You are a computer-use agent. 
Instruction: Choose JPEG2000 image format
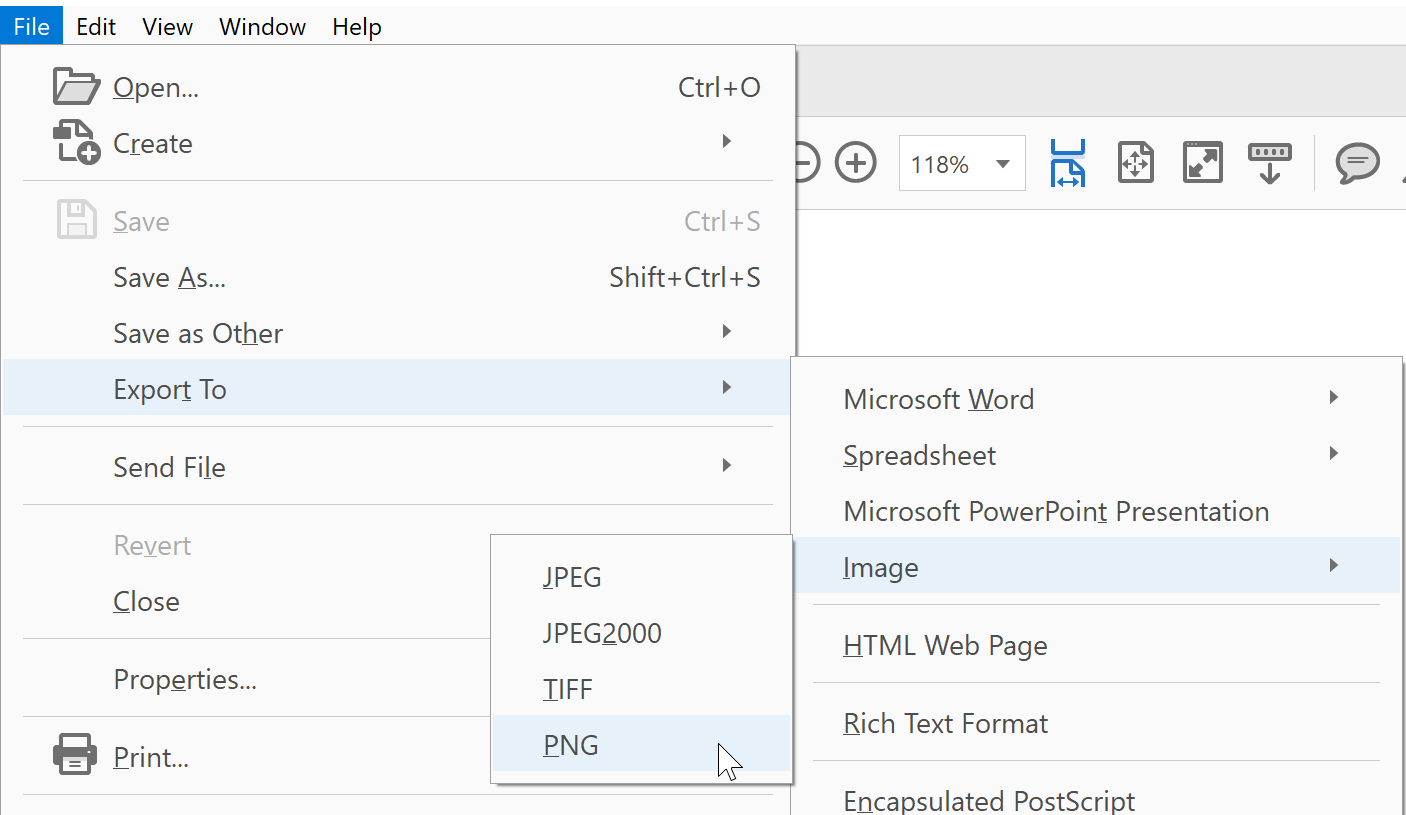642,633
